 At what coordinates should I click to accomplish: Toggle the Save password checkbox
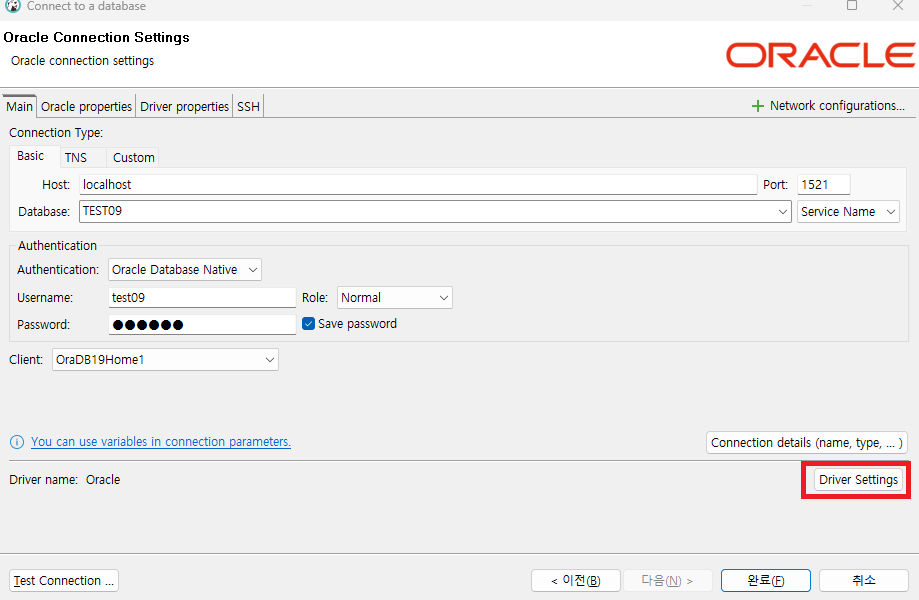pos(308,323)
